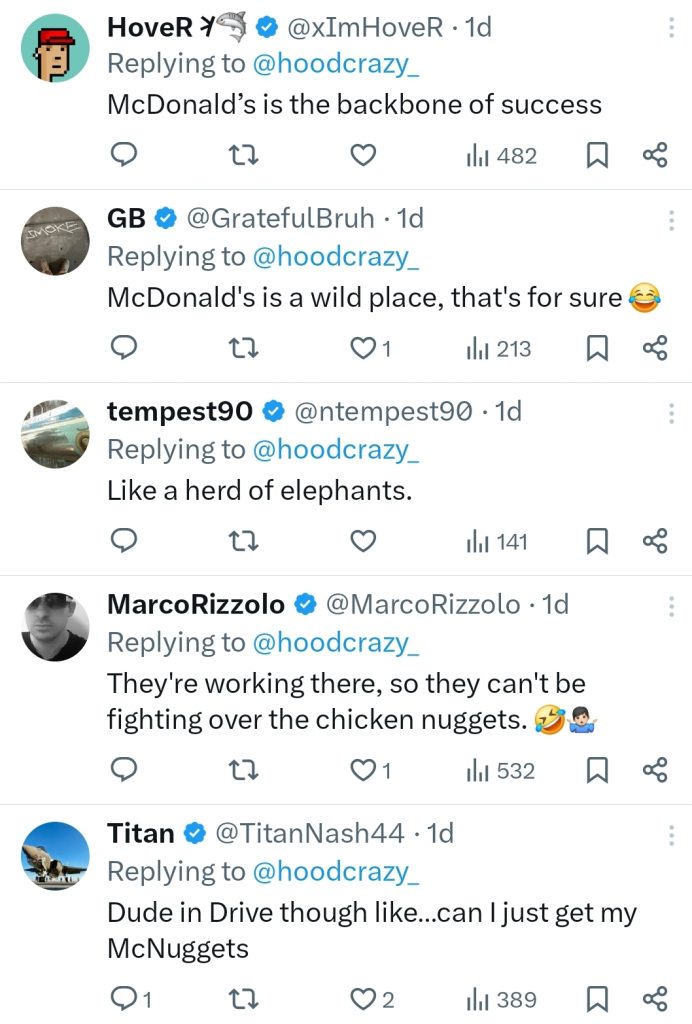
Task: Like Titan's McNuggets reply
Action: point(364,1000)
